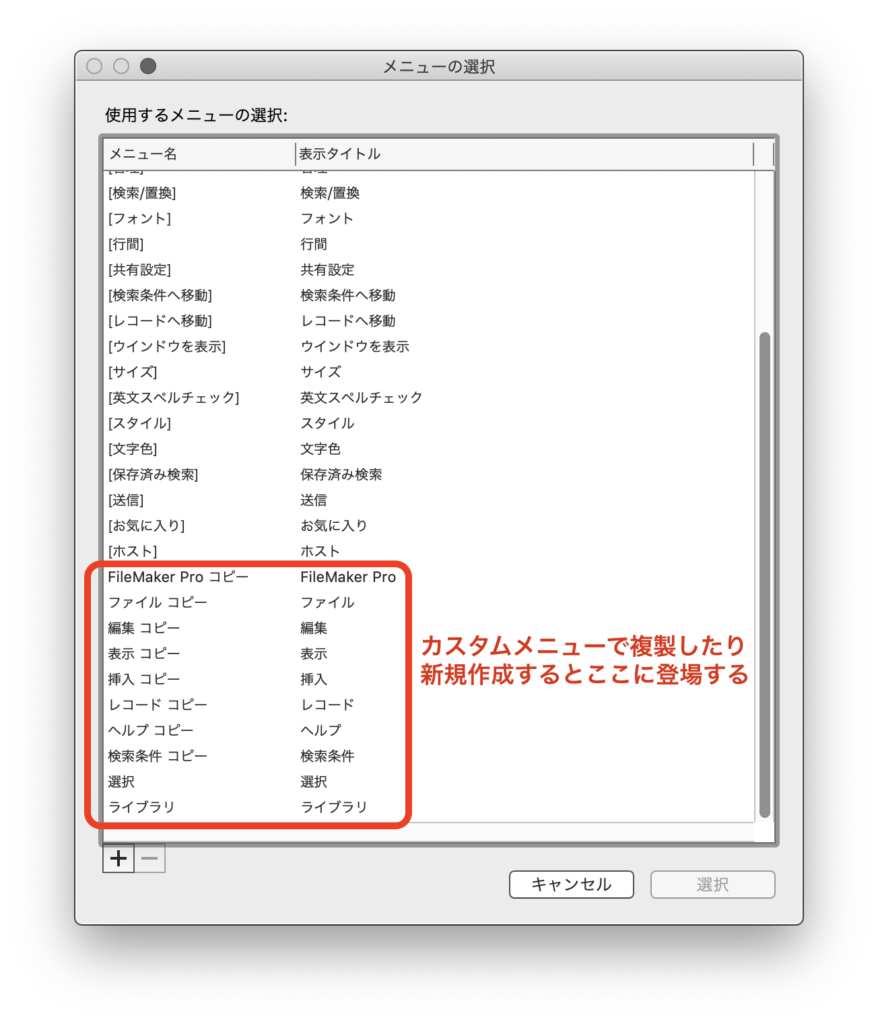Select the [フォント] row
Image resolution: width=878 pixels, height=1024 pixels.
coord(429,219)
